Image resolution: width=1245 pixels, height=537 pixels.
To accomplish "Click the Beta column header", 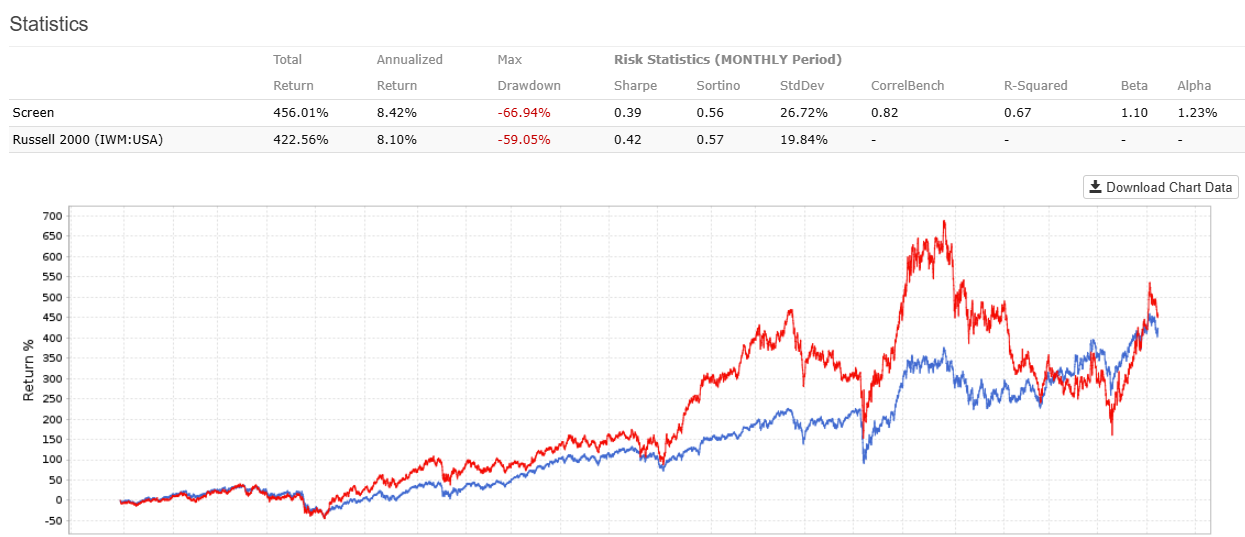I will point(1134,86).
